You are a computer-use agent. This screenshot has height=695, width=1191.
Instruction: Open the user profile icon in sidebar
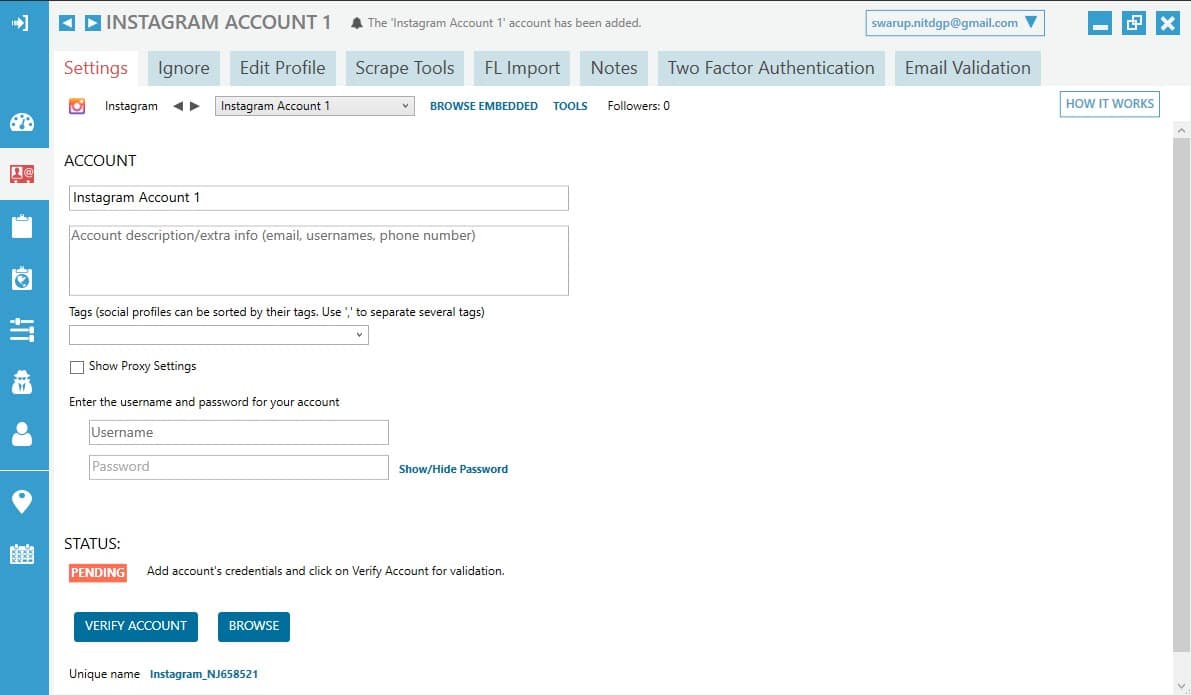(22, 434)
